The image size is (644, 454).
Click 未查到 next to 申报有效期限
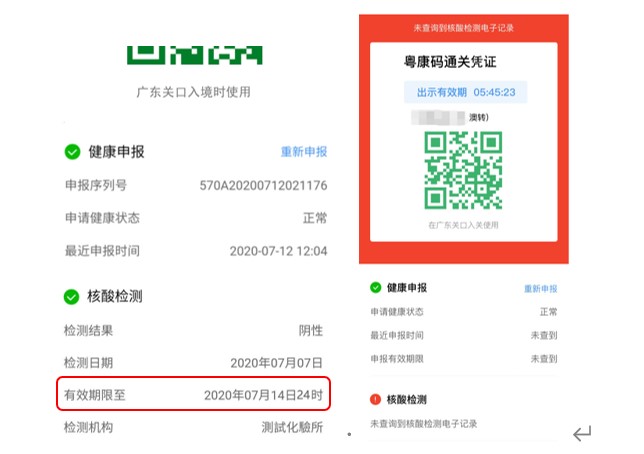pos(544,359)
